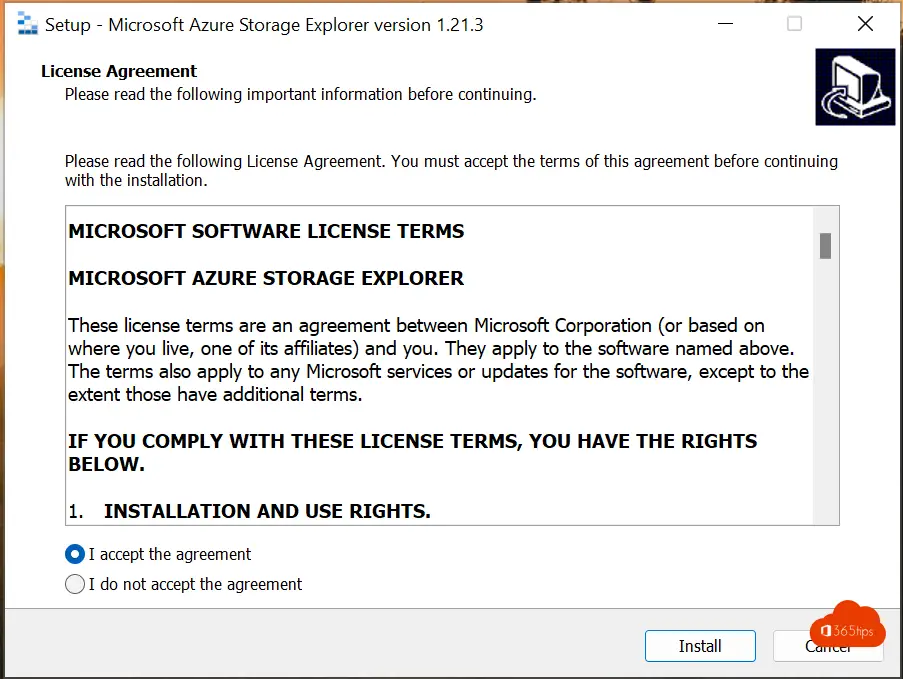Viewport: 903px width, 679px height.
Task: Click '1. INSTALLATION AND USE RIGHTS.' line
Action: (x=249, y=511)
